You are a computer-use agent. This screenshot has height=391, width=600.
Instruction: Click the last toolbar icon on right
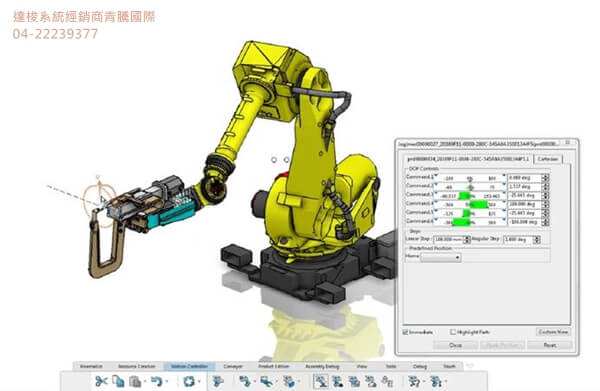click(436, 381)
